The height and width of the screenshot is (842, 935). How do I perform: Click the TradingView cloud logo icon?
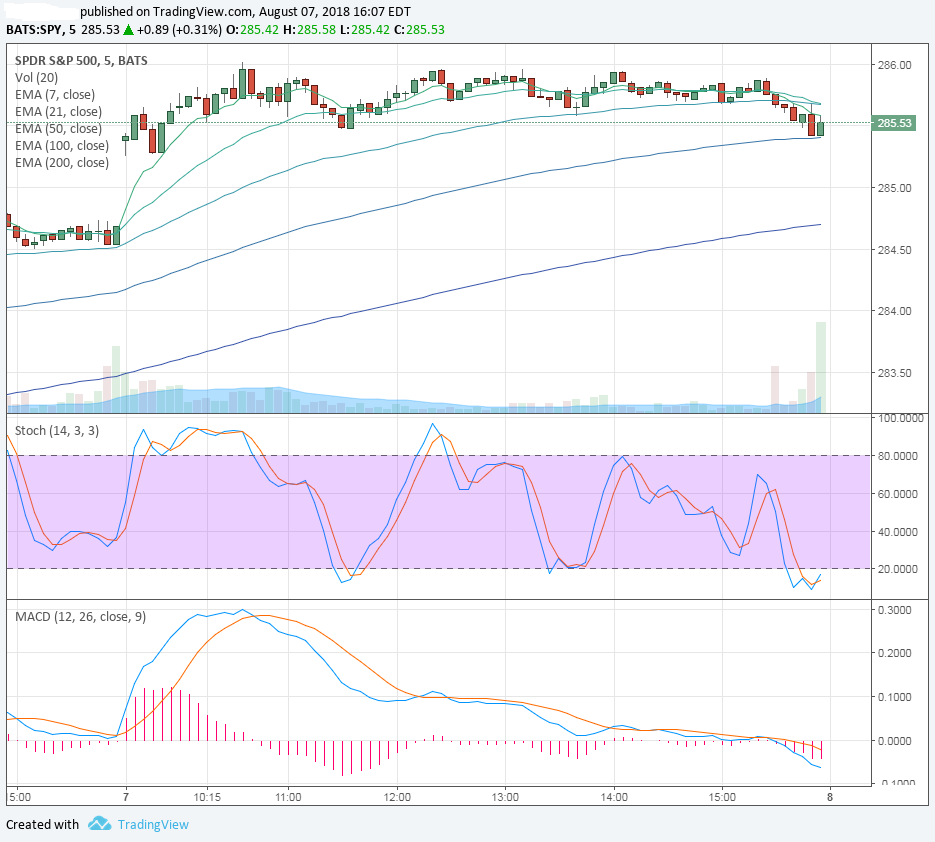(x=100, y=824)
